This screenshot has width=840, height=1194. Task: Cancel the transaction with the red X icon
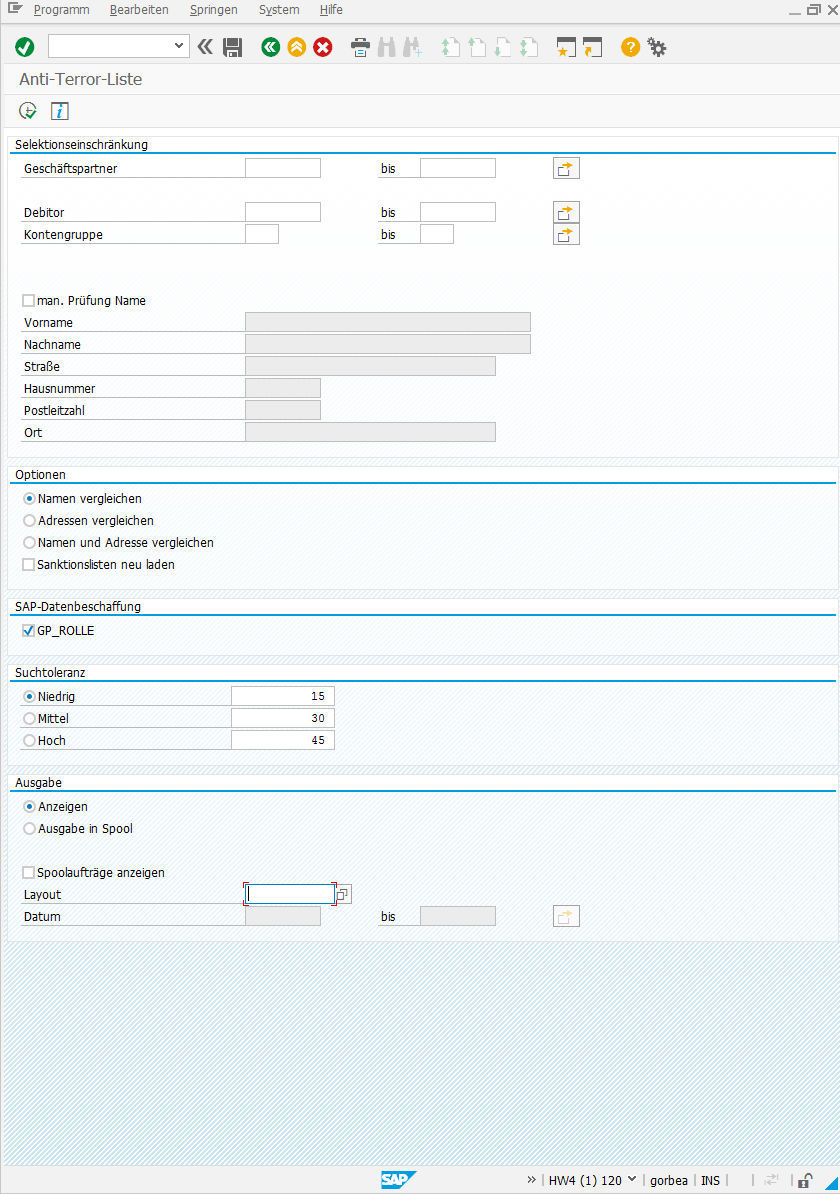point(322,46)
